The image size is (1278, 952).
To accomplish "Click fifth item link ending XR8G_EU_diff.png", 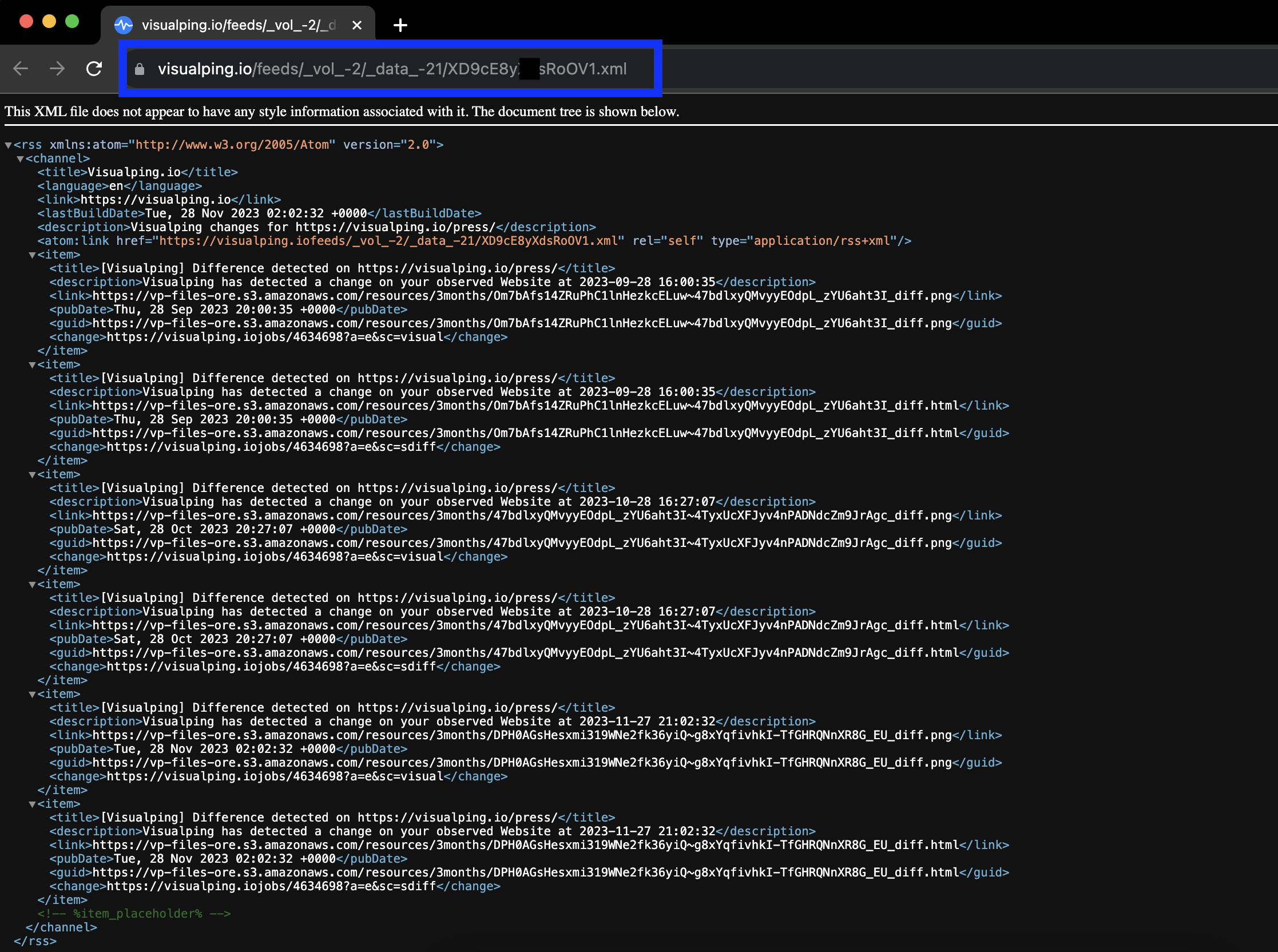I will click(x=522, y=735).
